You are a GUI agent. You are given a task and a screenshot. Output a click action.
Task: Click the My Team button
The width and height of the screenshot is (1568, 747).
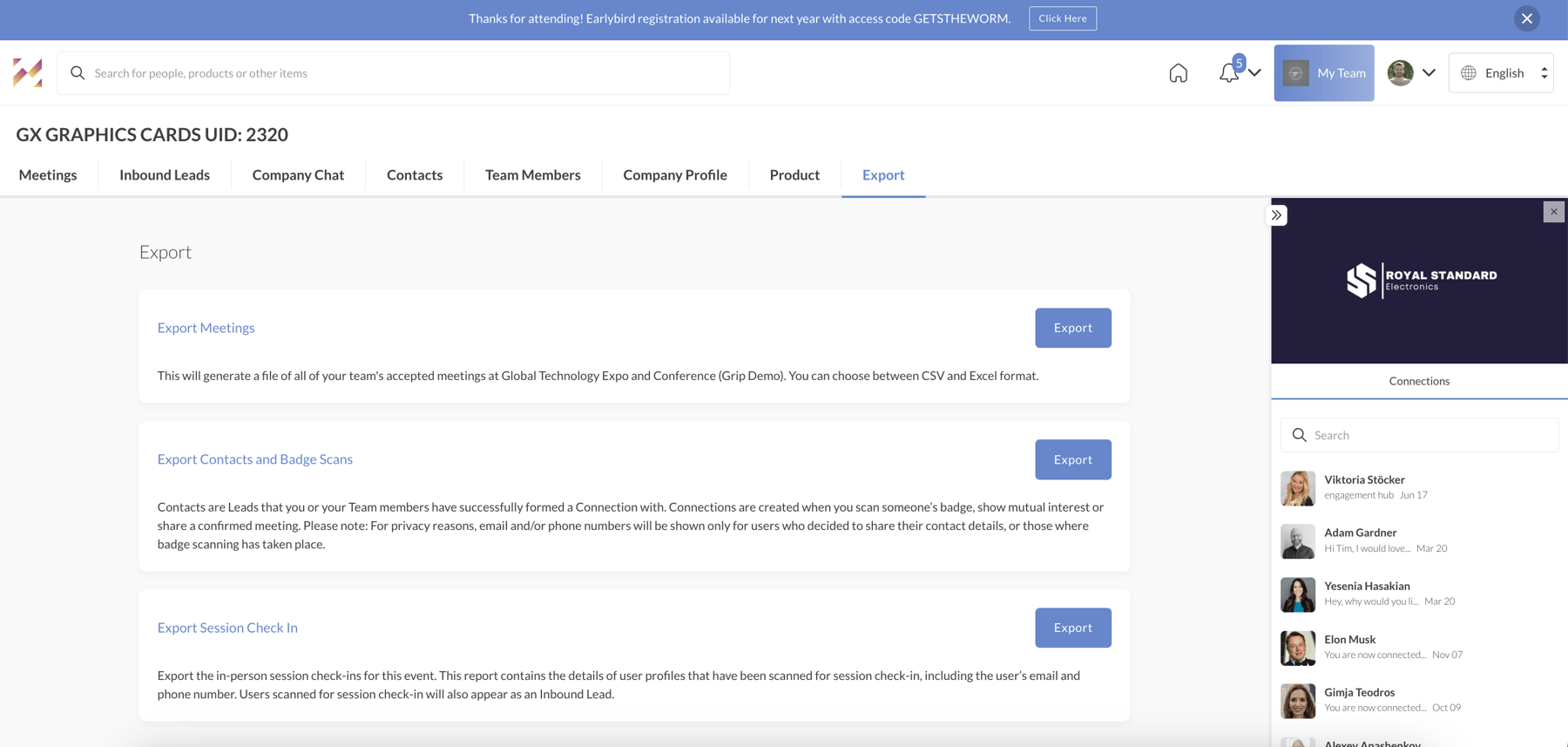coord(1323,73)
